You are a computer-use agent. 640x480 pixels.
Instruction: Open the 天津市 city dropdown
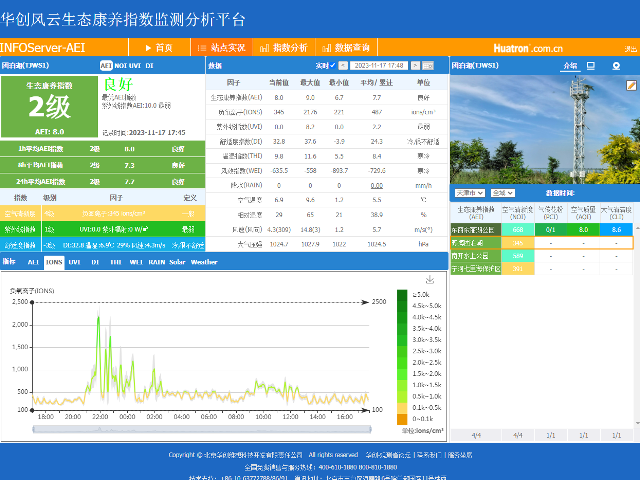pos(468,192)
